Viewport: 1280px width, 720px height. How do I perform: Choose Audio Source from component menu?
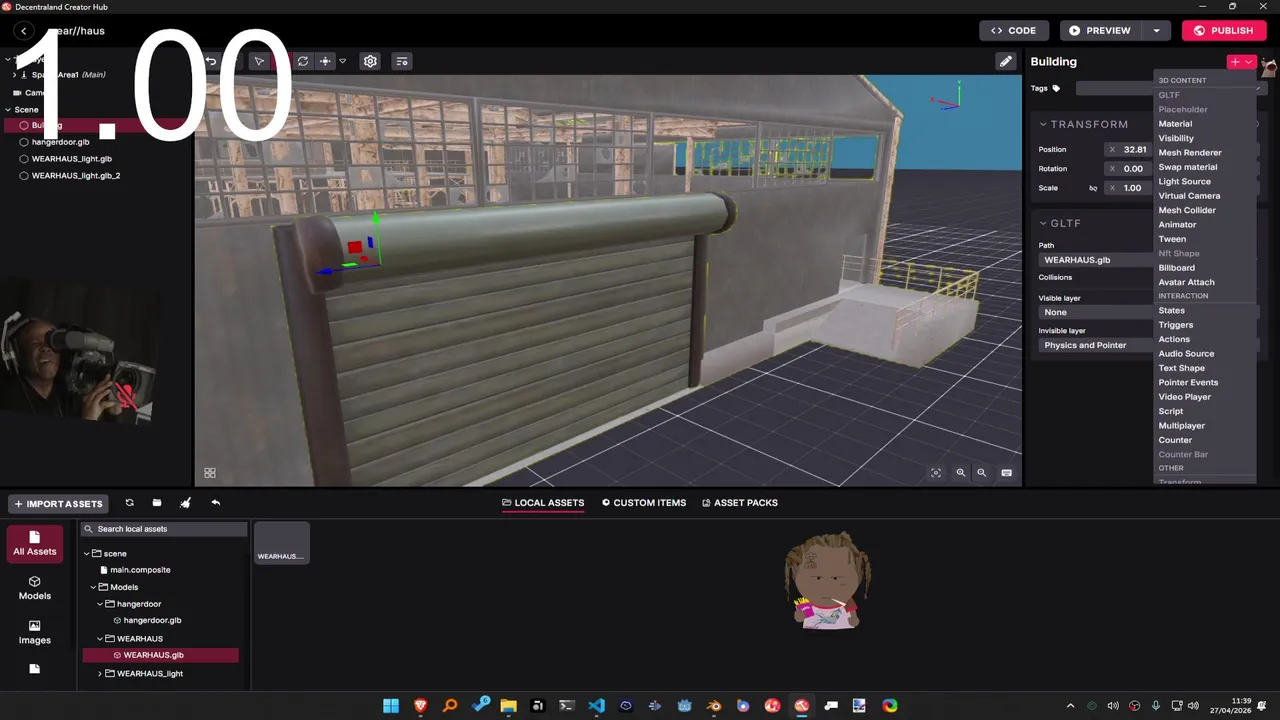pos(1205,354)
